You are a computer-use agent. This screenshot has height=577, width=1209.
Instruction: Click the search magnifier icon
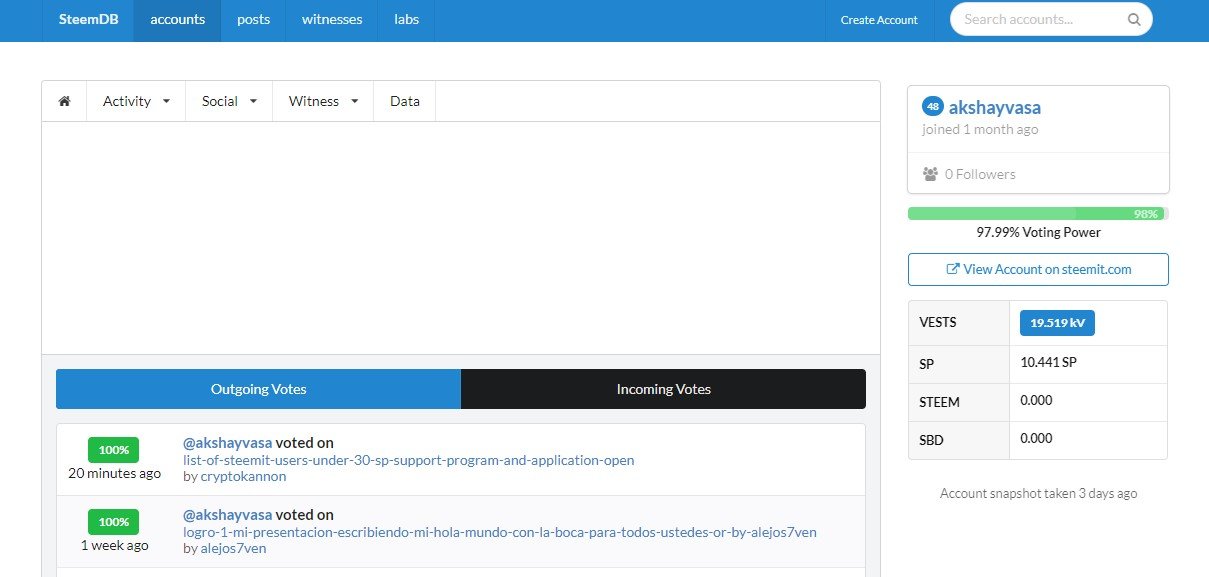(x=1133, y=19)
